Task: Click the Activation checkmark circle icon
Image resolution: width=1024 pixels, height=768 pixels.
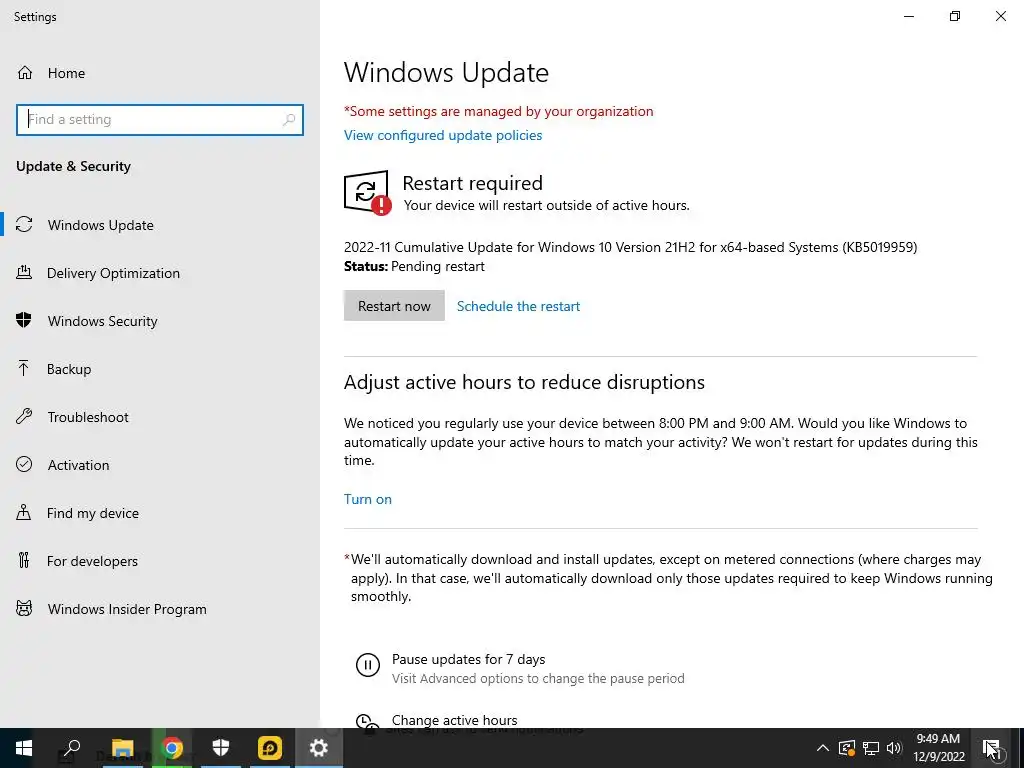Action: pyautogui.click(x=24, y=464)
